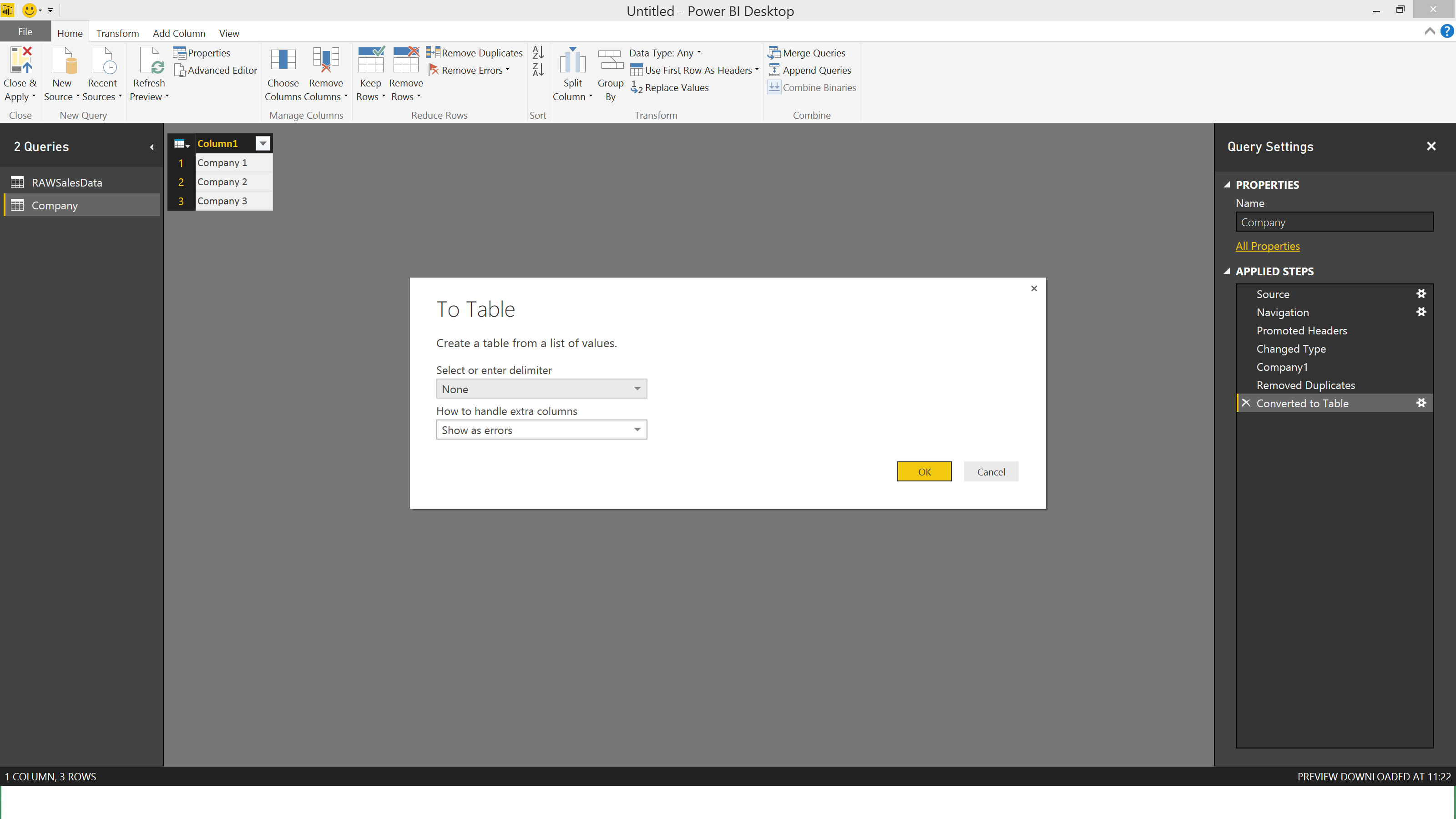
Task: Collapse the Queries pane arrow
Action: (x=152, y=147)
